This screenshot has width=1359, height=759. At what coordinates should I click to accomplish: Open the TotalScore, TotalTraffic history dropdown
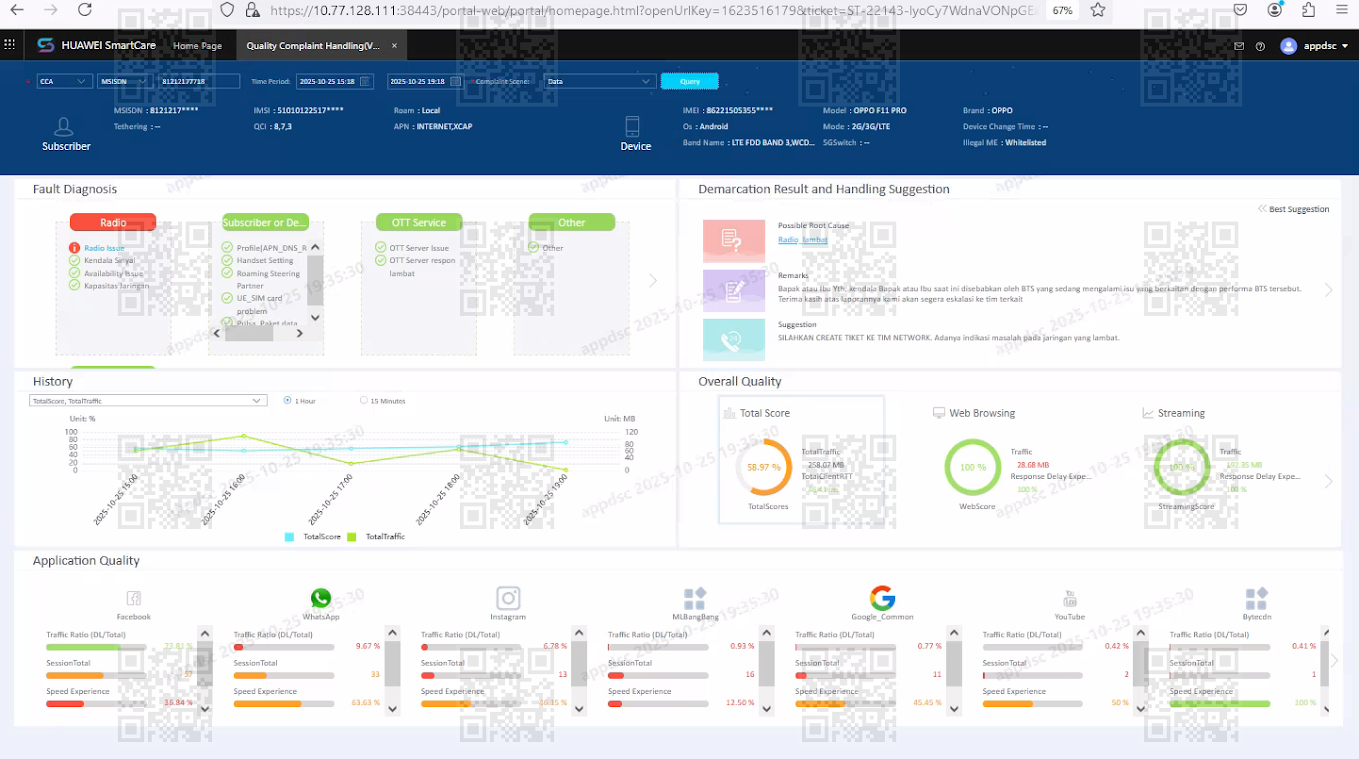click(148, 400)
